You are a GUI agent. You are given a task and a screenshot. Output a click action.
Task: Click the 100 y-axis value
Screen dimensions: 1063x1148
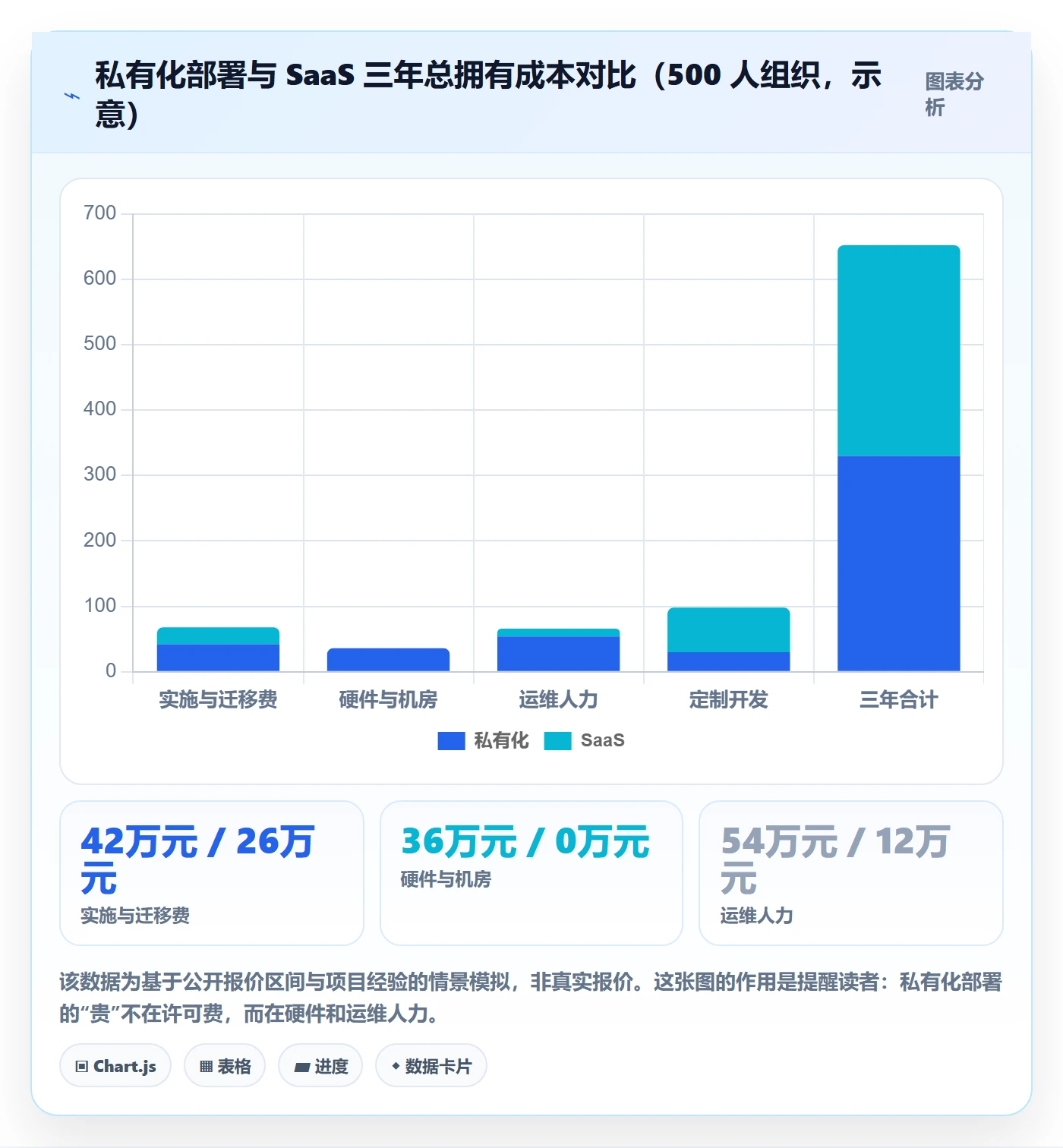coord(100,606)
